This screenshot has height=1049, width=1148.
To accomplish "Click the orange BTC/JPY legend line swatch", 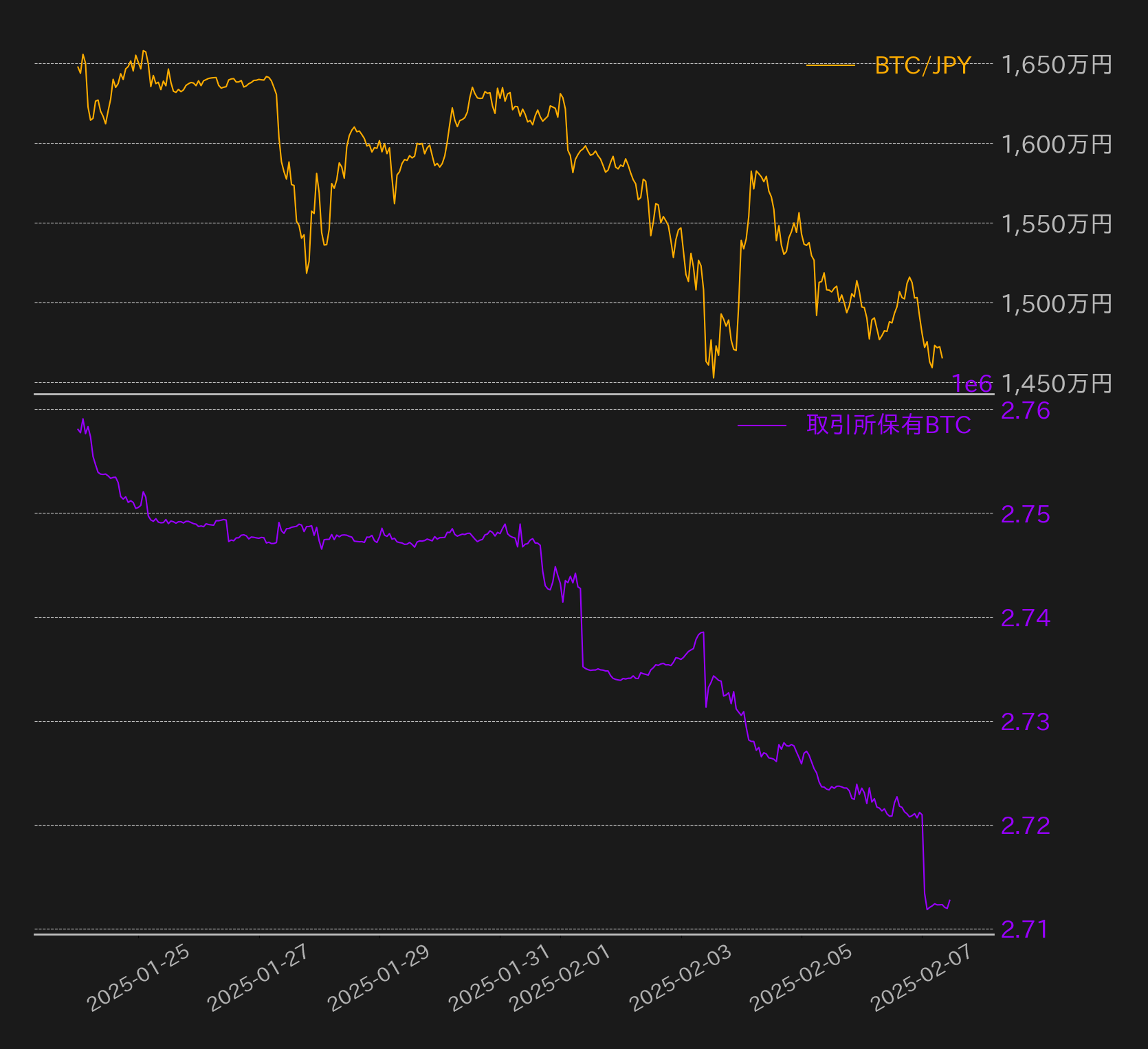I will [830, 65].
